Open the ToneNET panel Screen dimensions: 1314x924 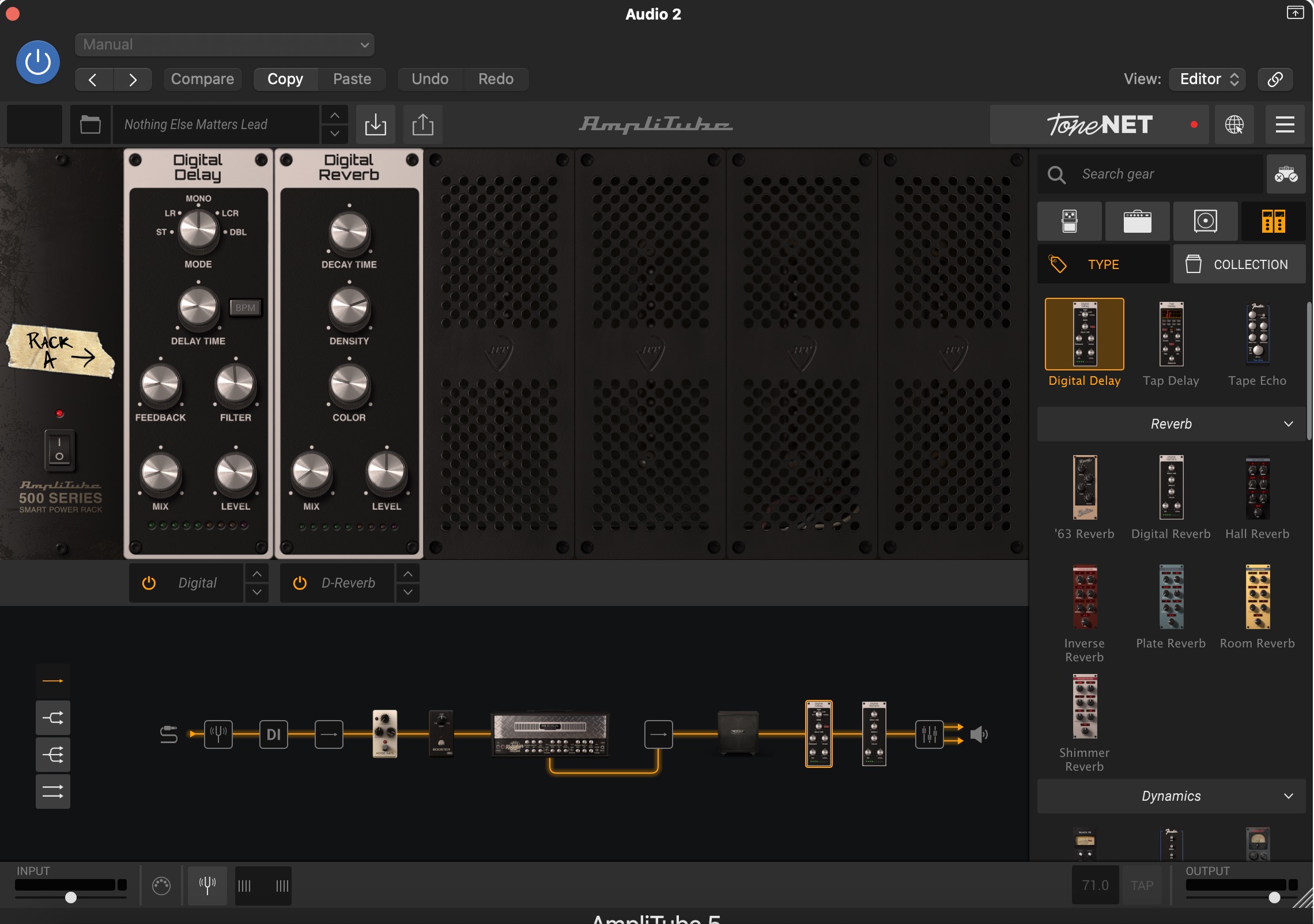1100,124
